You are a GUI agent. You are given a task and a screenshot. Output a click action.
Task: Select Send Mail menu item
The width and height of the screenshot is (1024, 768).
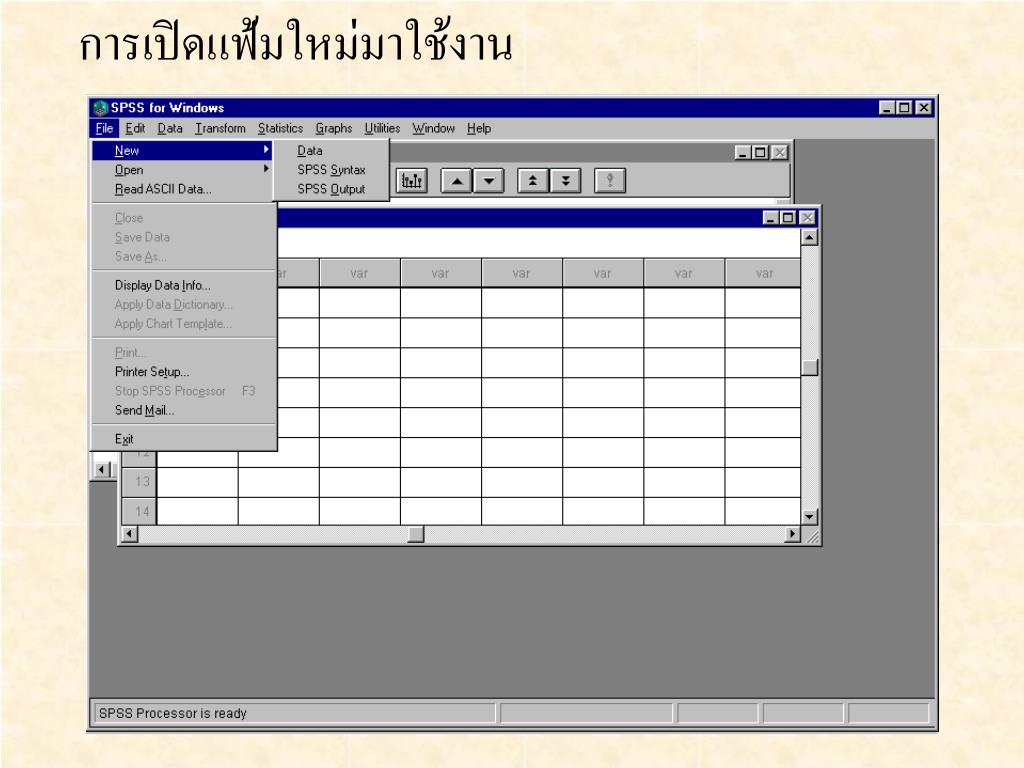182,410
